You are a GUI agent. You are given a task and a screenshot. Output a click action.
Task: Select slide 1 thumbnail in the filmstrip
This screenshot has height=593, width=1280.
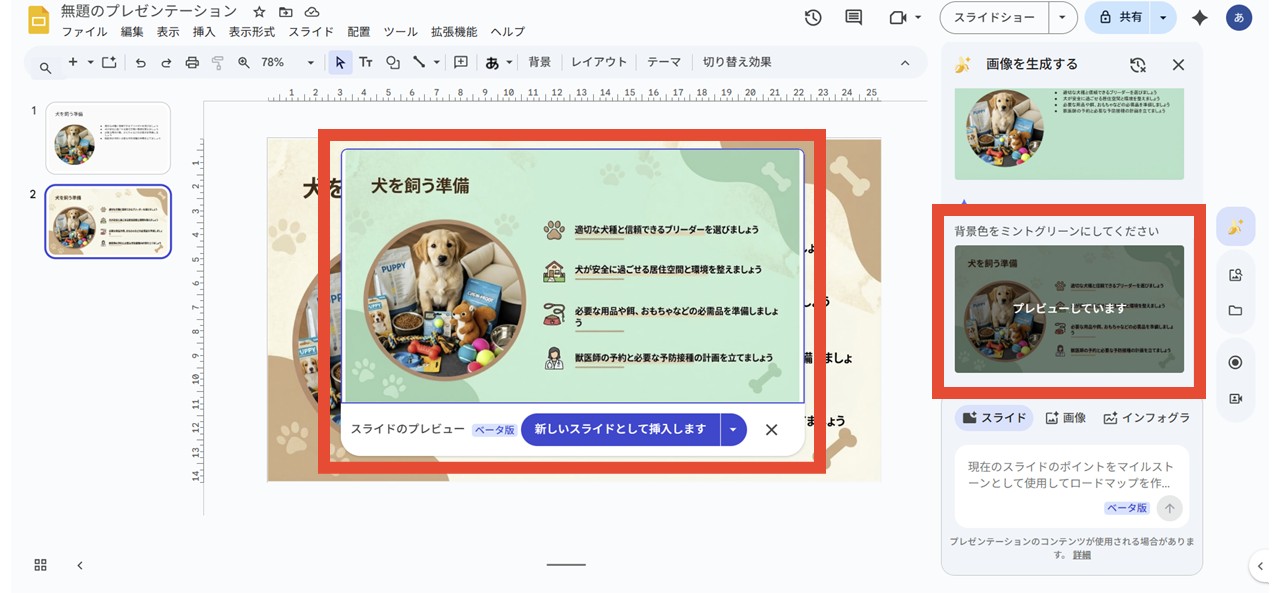pyautogui.click(x=108, y=137)
